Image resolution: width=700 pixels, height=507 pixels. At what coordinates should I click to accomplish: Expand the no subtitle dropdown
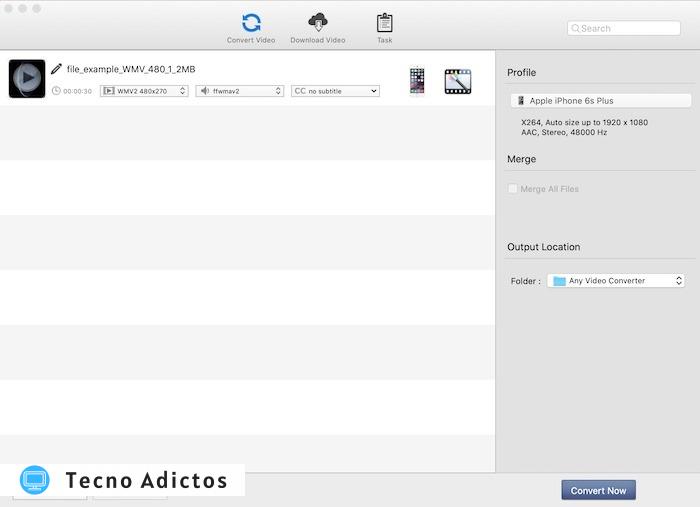pyautogui.click(x=335, y=91)
